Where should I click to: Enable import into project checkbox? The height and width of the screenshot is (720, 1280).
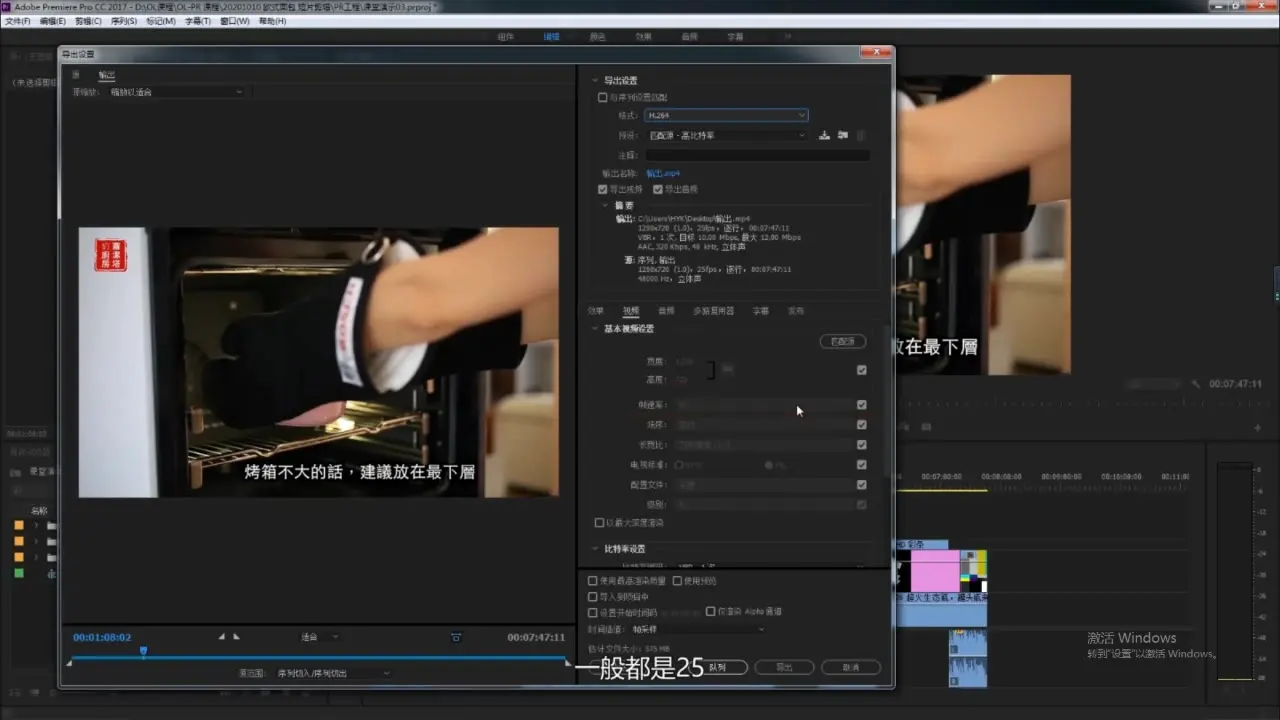click(x=592, y=597)
